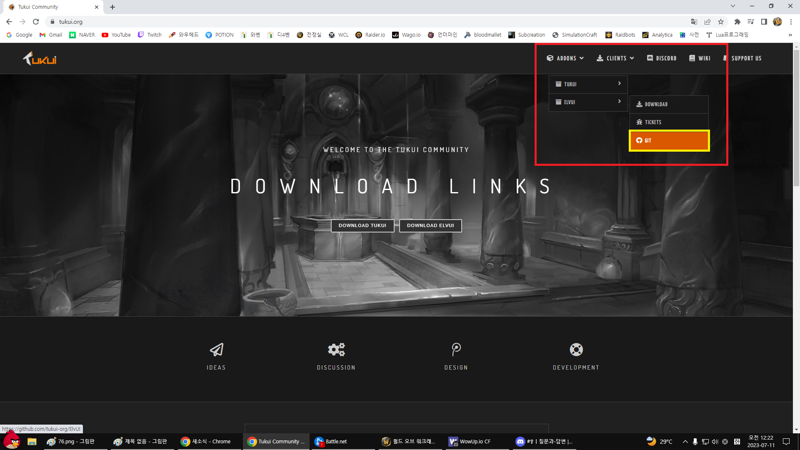The height and width of the screenshot is (450, 800).
Task: Show hidden system tray icons
Action: 685,441
